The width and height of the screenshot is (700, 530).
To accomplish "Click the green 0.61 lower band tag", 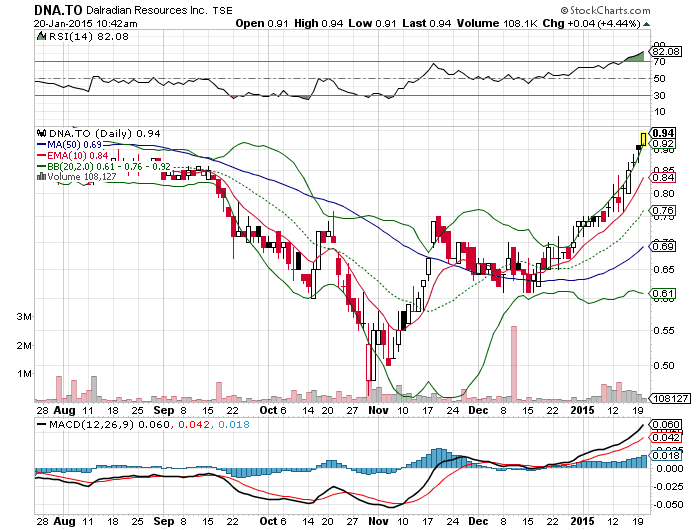I will [663, 293].
